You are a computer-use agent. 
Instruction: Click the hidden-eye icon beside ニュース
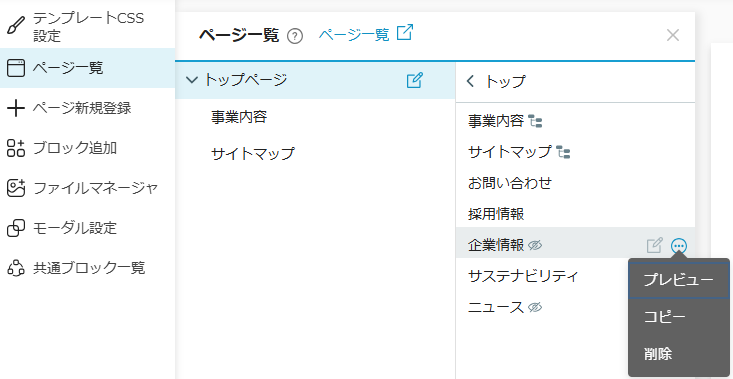[535, 307]
